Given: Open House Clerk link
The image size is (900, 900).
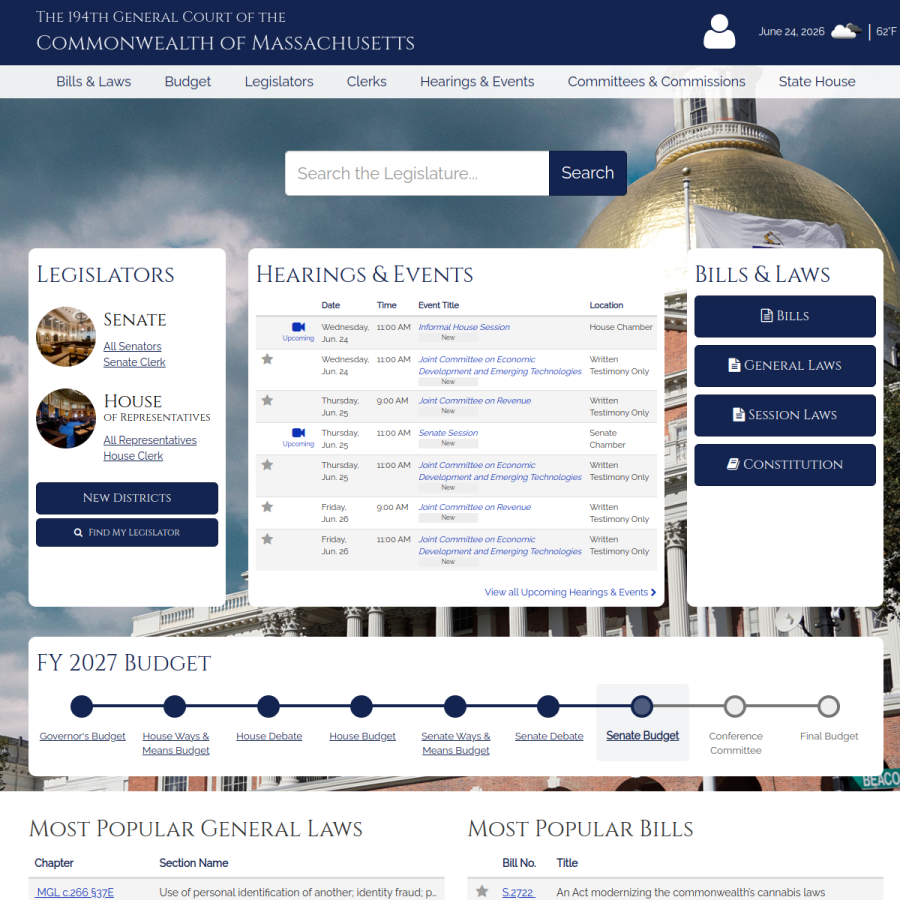Looking at the screenshot, I should 133,456.
